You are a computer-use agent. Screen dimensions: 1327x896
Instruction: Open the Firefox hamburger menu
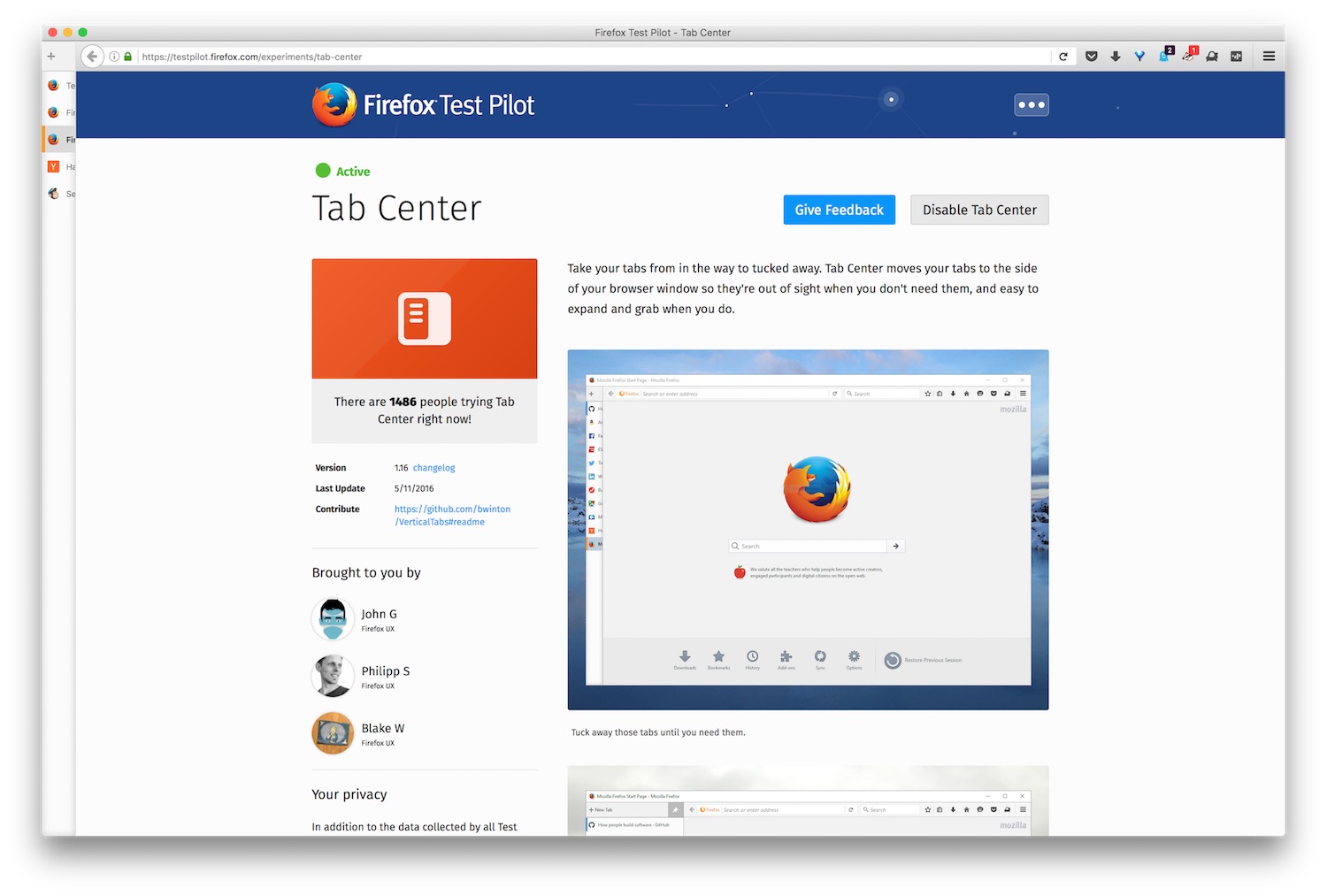(x=1269, y=57)
